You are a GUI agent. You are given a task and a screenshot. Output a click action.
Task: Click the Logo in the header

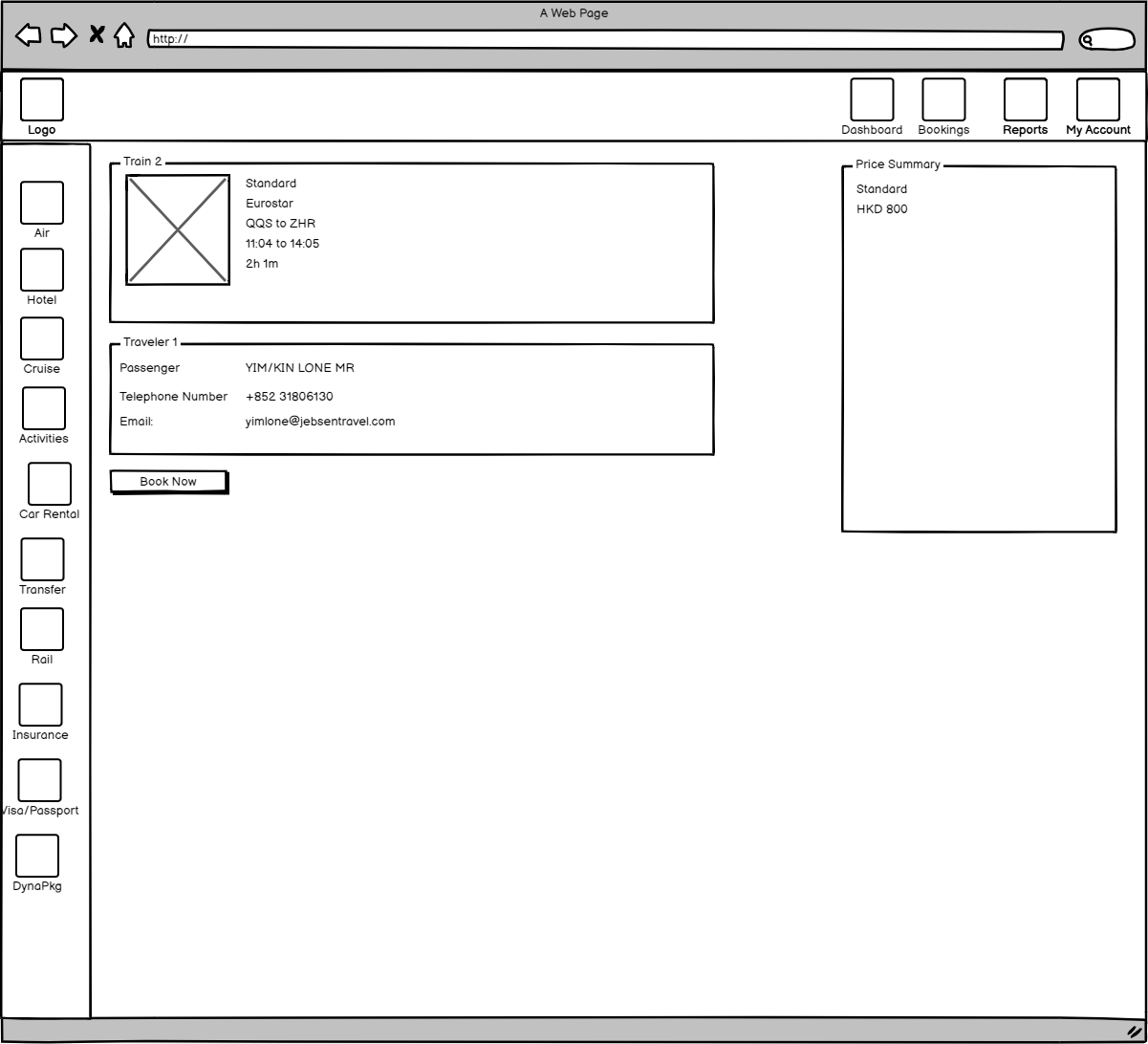coord(42,100)
